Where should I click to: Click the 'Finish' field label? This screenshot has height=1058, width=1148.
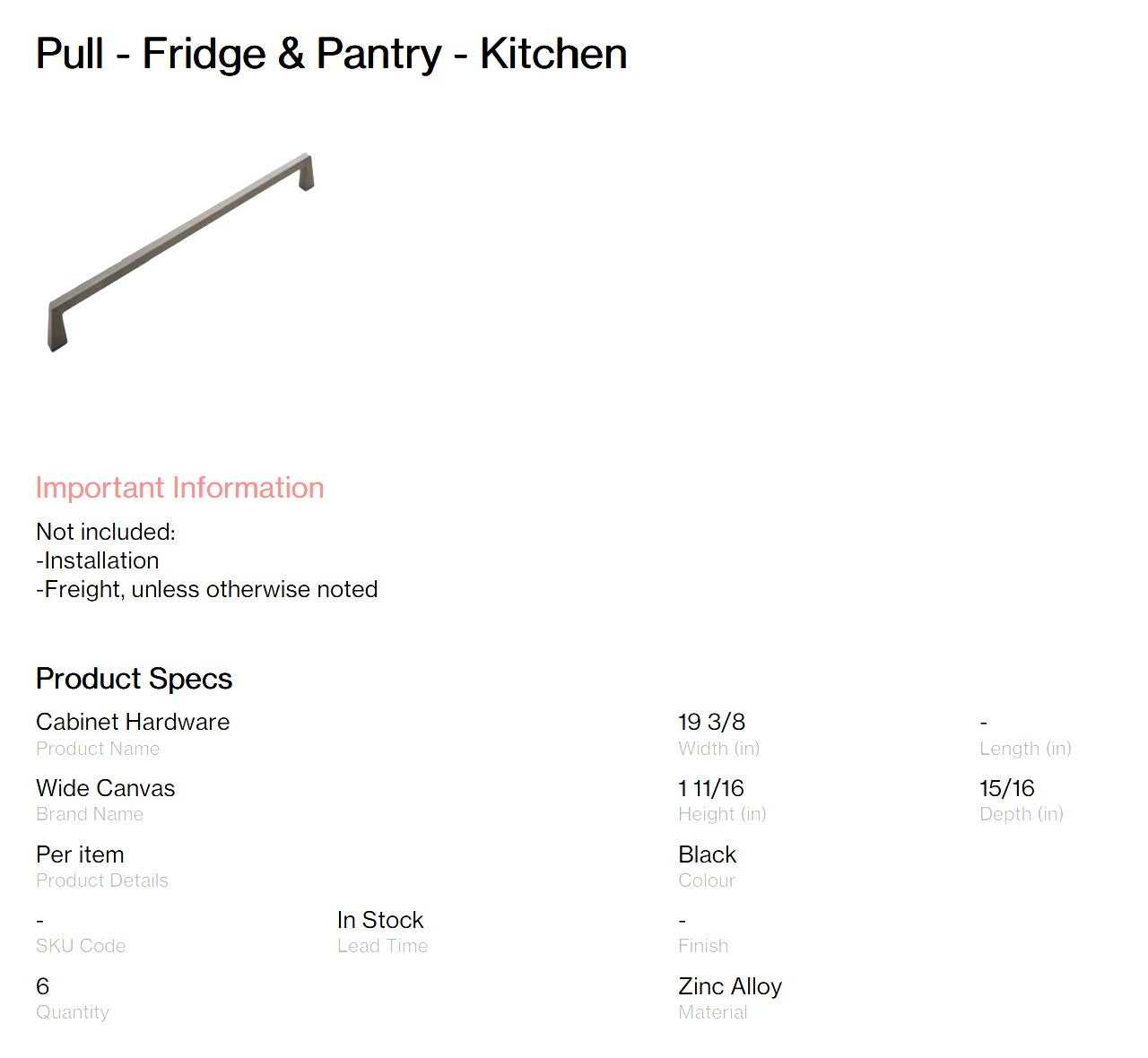[x=703, y=946]
